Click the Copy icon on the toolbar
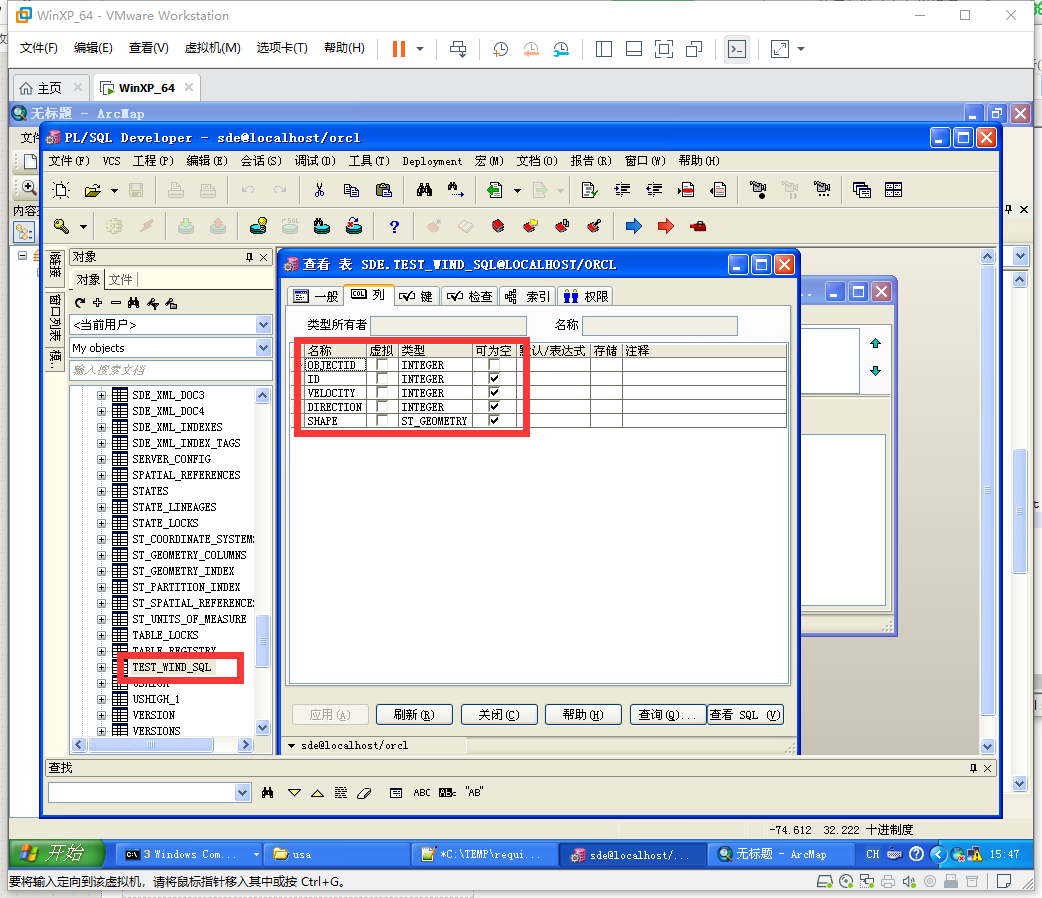Viewport: 1042px width, 898px height. pyautogui.click(x=350, y=190)
